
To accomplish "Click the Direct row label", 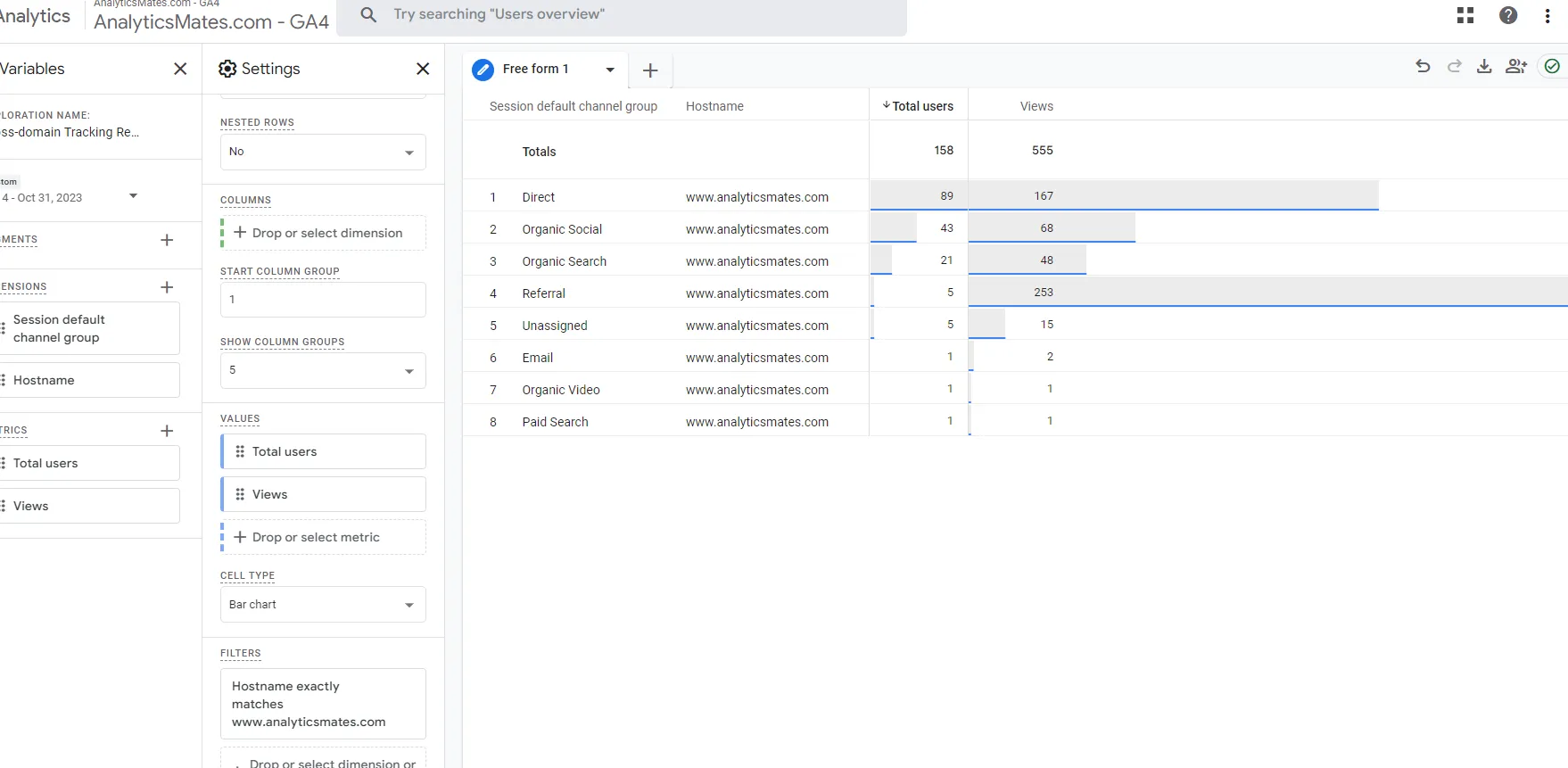I will [x=539, y=197].
